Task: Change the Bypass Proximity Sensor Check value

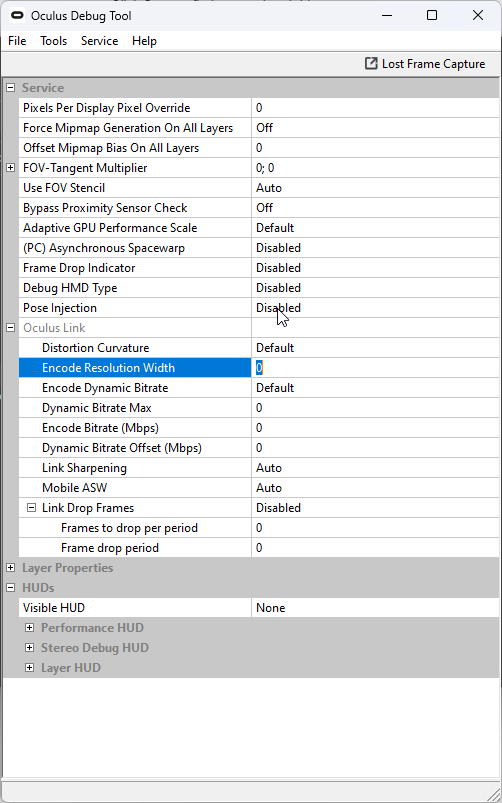Action: 375,208
